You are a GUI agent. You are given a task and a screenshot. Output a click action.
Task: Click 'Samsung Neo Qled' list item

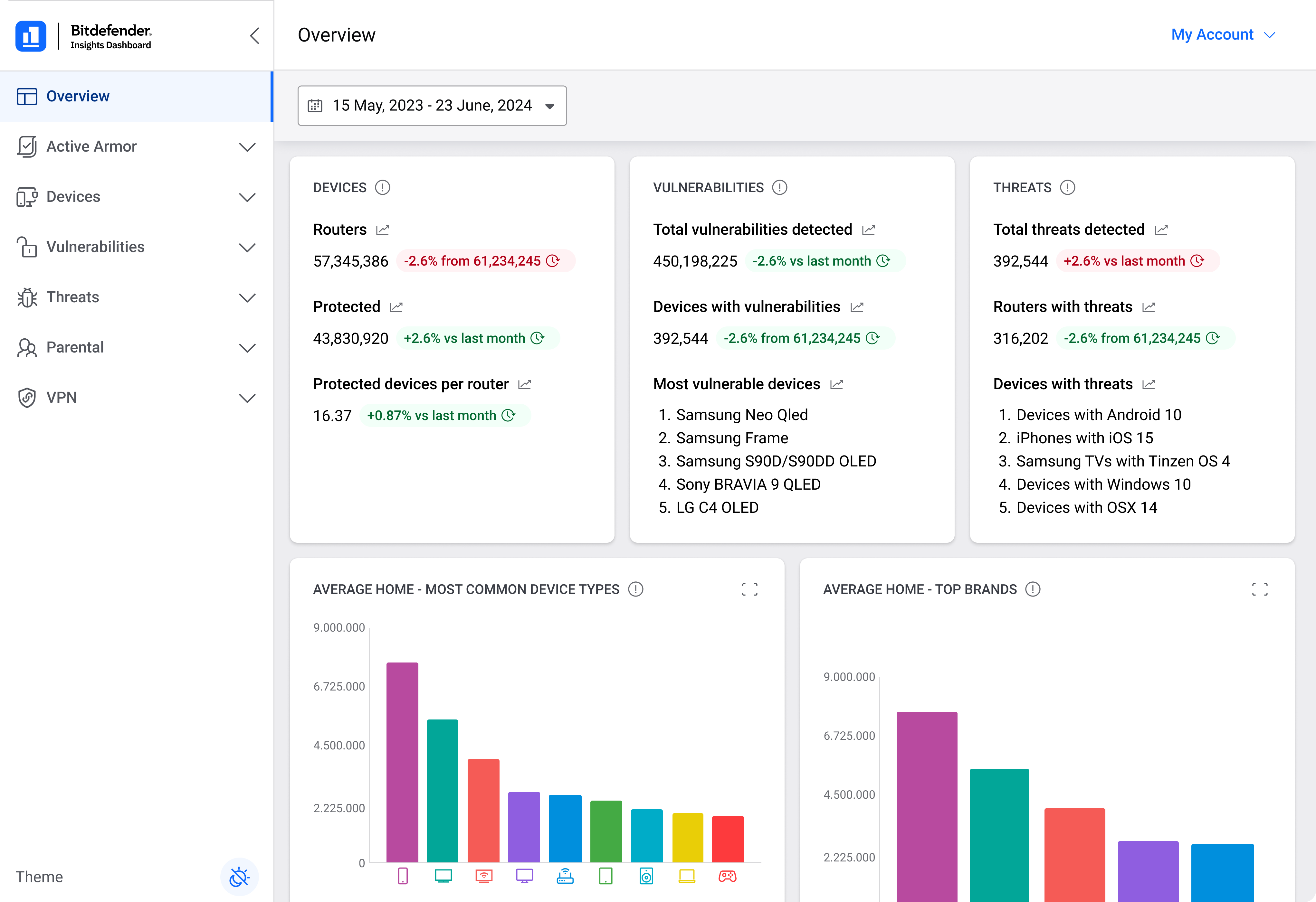[741, 415]
